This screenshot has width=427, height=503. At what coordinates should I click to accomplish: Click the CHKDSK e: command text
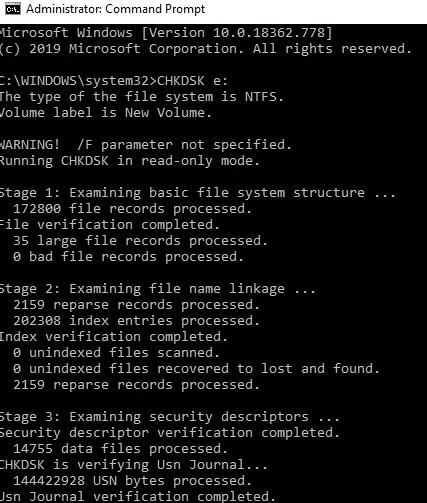tap(192, 81)
